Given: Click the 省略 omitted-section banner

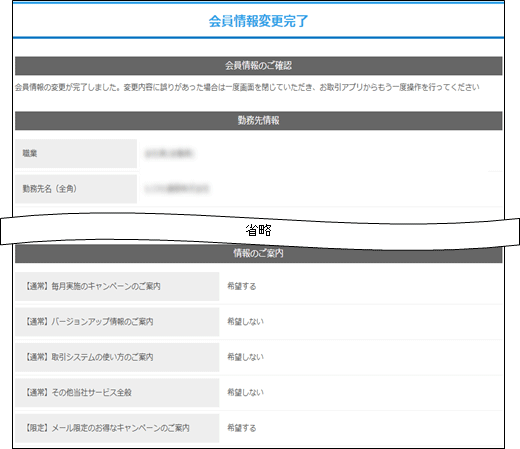Looking at the screenshot, I should coord(259,230).
